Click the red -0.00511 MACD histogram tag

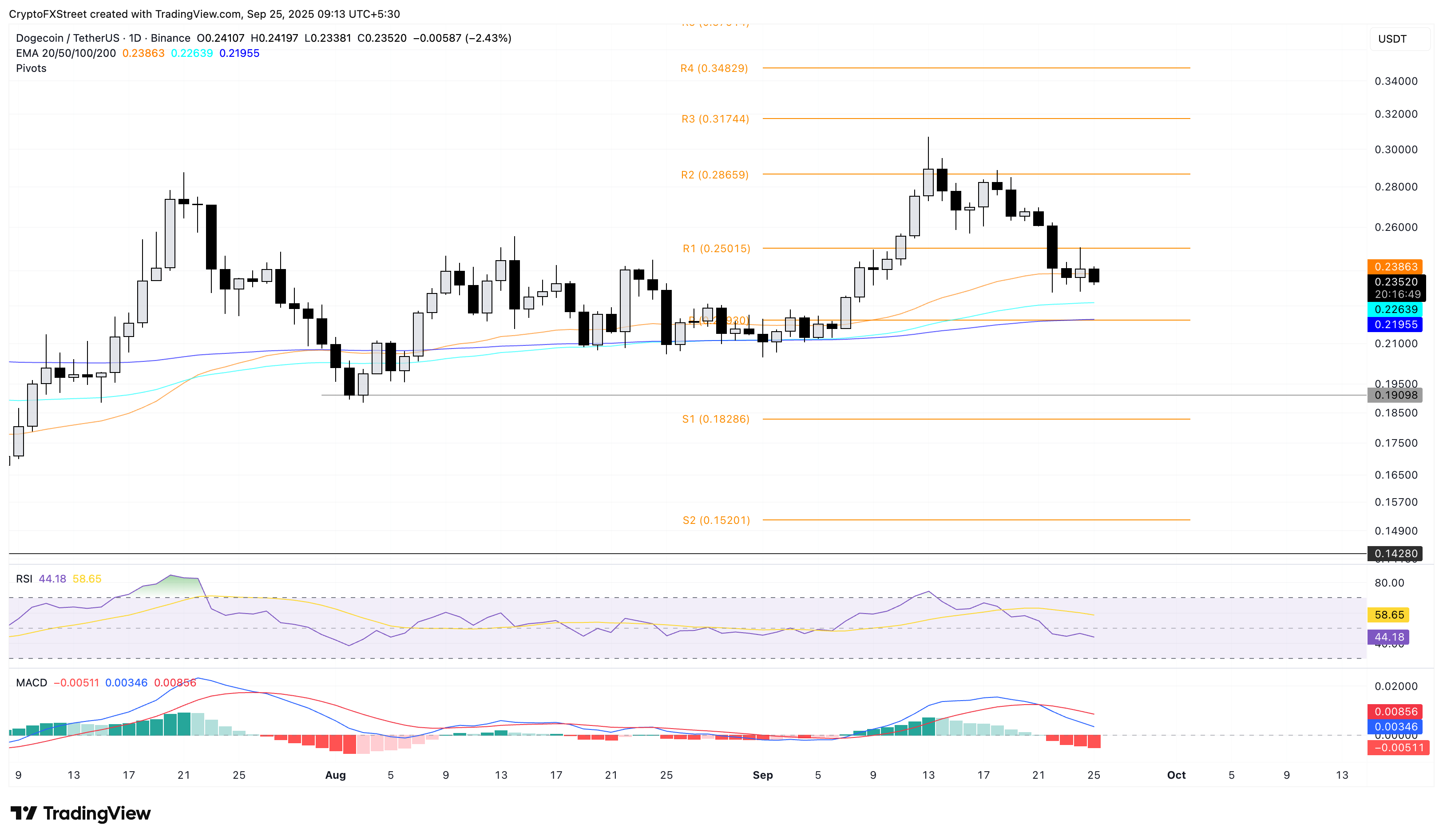click(1398, 747)
